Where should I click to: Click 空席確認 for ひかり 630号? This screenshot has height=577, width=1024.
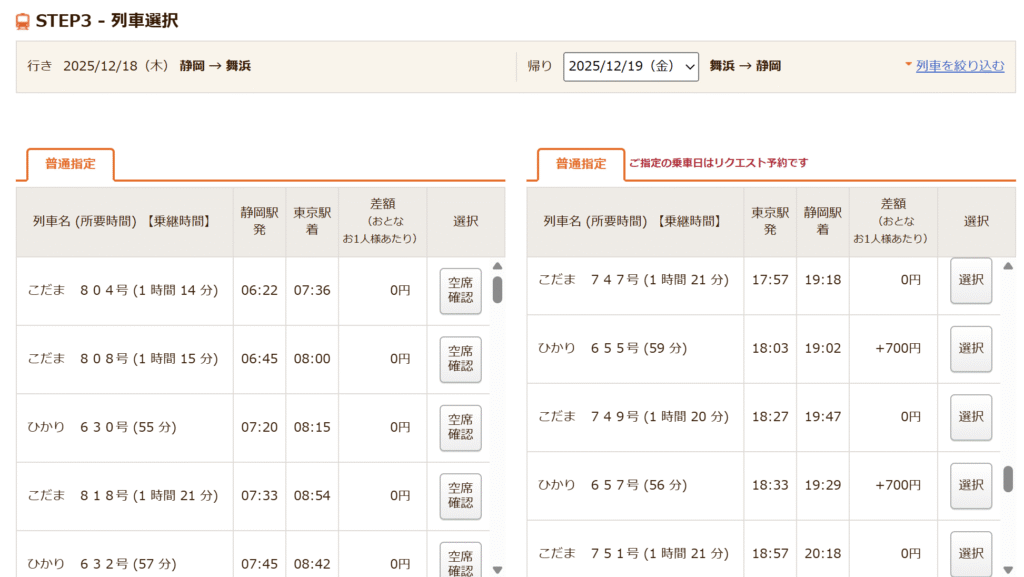point(460,427)
